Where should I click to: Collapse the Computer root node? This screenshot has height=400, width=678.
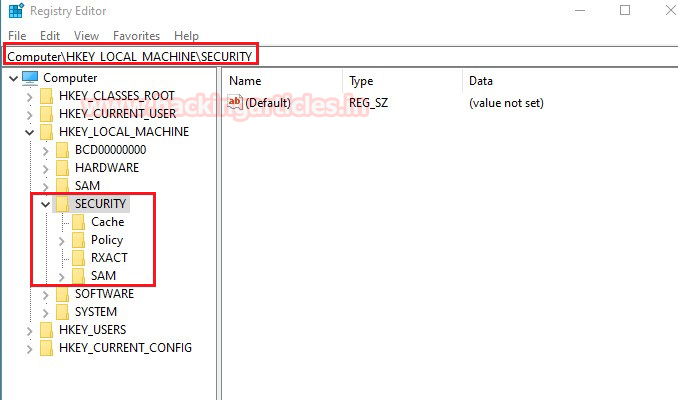(x=13, y=78)
